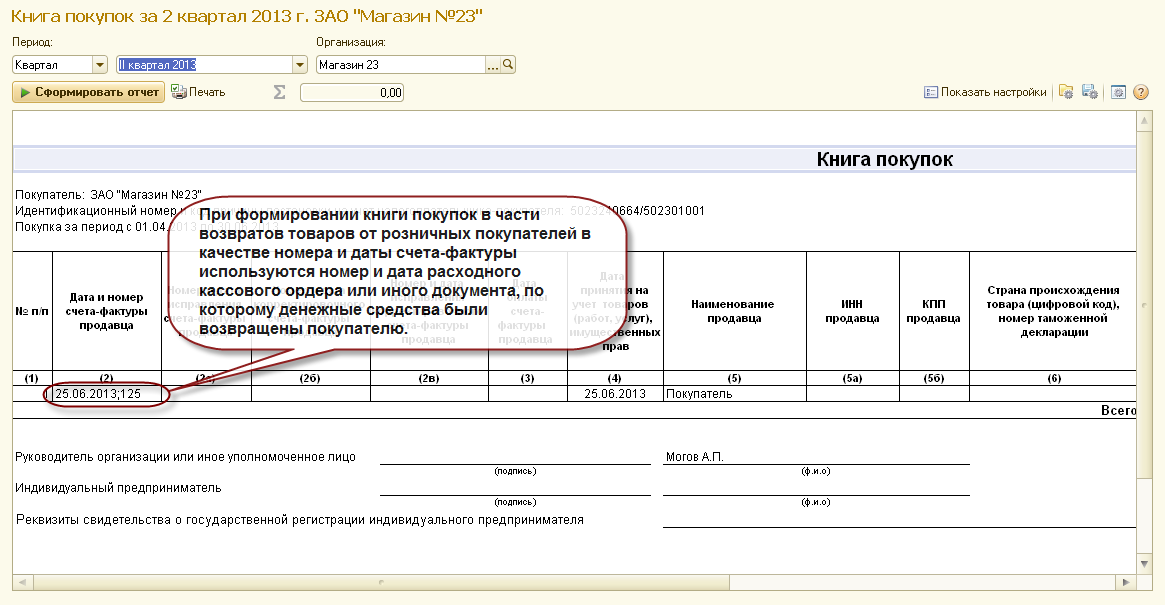The height and width of the screenshot is (605, 1165).
Task: Click the sum value field showing 0,00
Action: 351,93
